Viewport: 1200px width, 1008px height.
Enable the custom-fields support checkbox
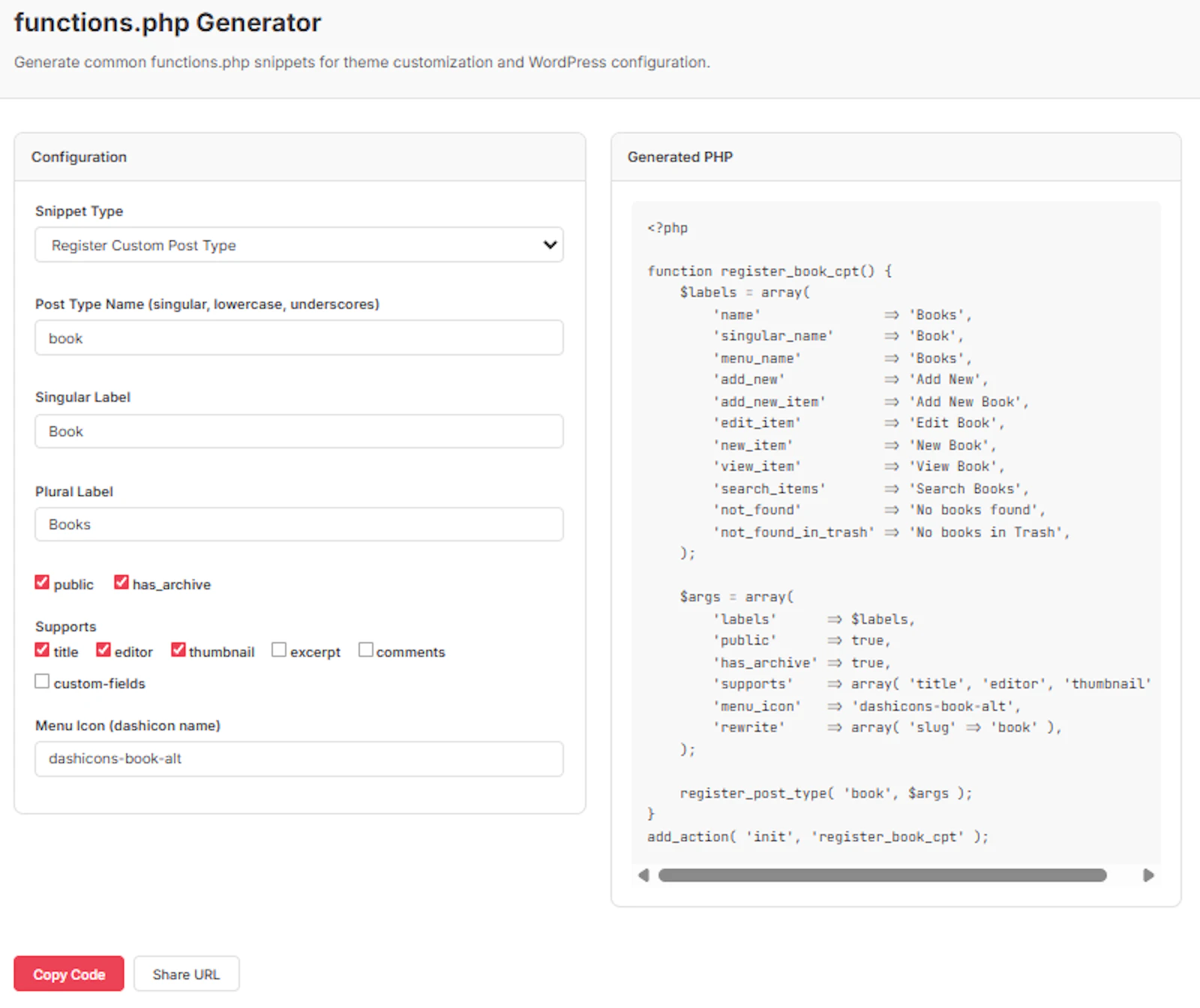[42, 682]
